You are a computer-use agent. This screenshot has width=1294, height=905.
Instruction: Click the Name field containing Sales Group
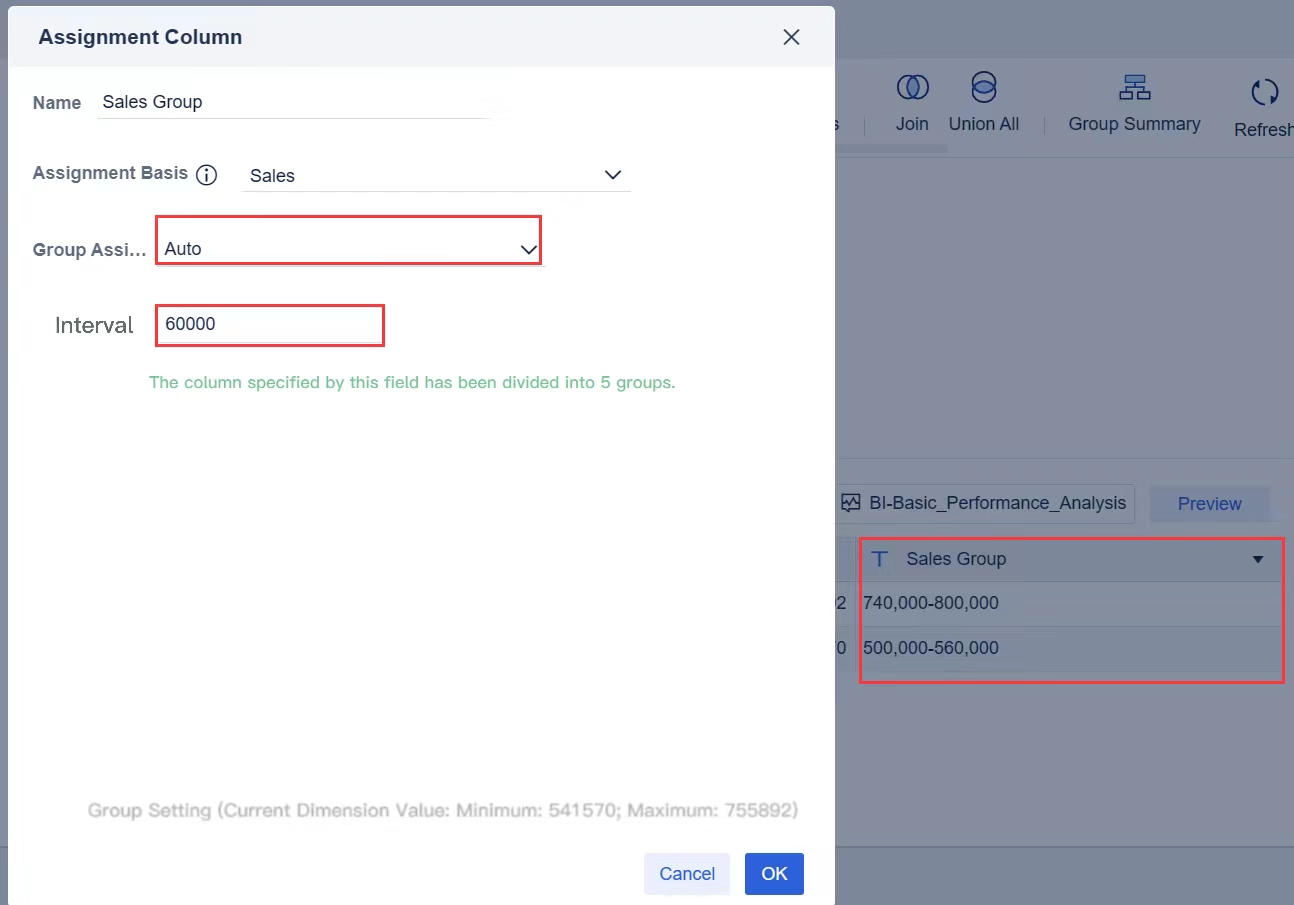292,102
